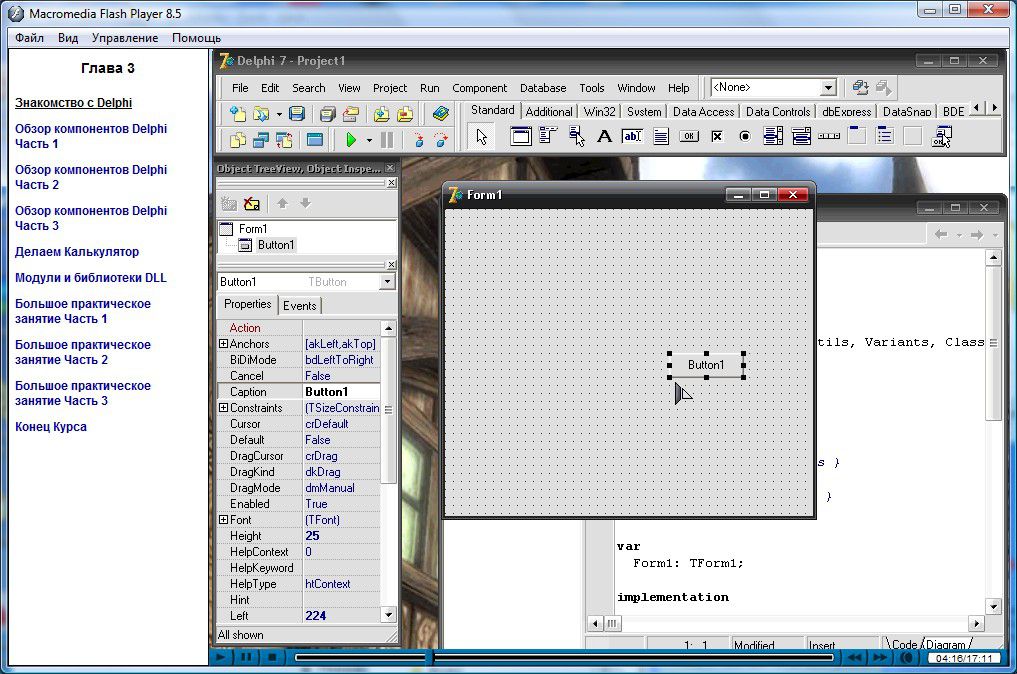Screen dimensions: 1017x674
Task: Open the desktop <None> combo box
Action: tap(773, 87)
